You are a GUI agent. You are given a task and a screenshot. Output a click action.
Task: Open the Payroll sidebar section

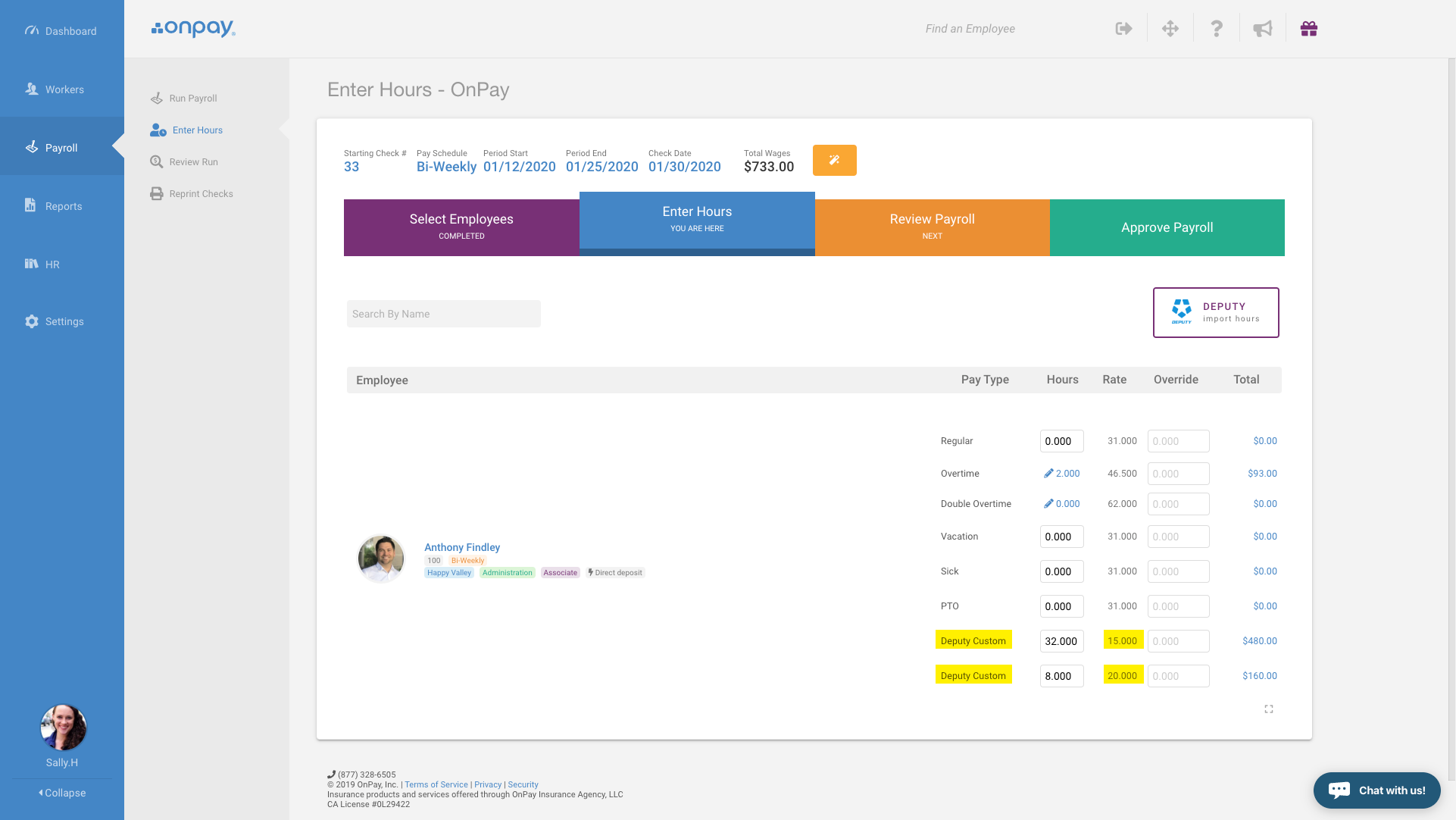point(62,148)
